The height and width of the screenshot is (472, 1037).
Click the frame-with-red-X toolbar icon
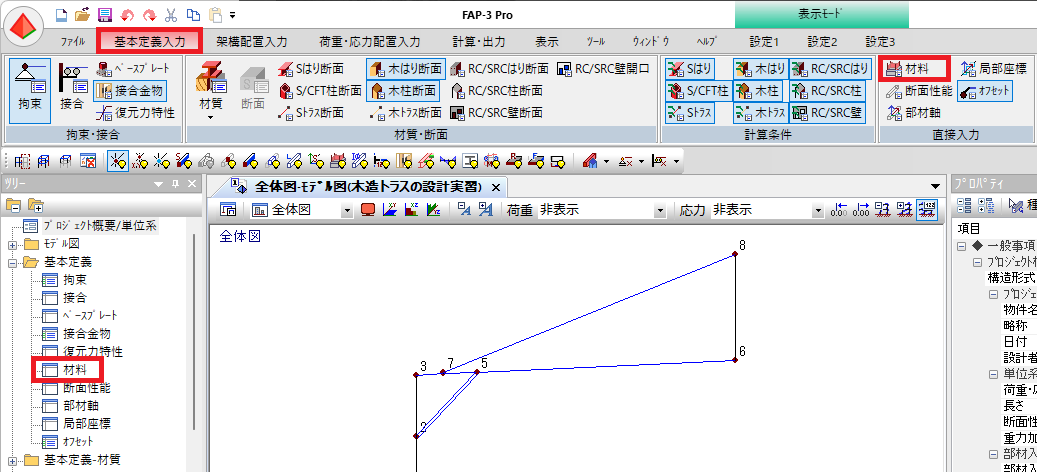(x=87, y=161)
